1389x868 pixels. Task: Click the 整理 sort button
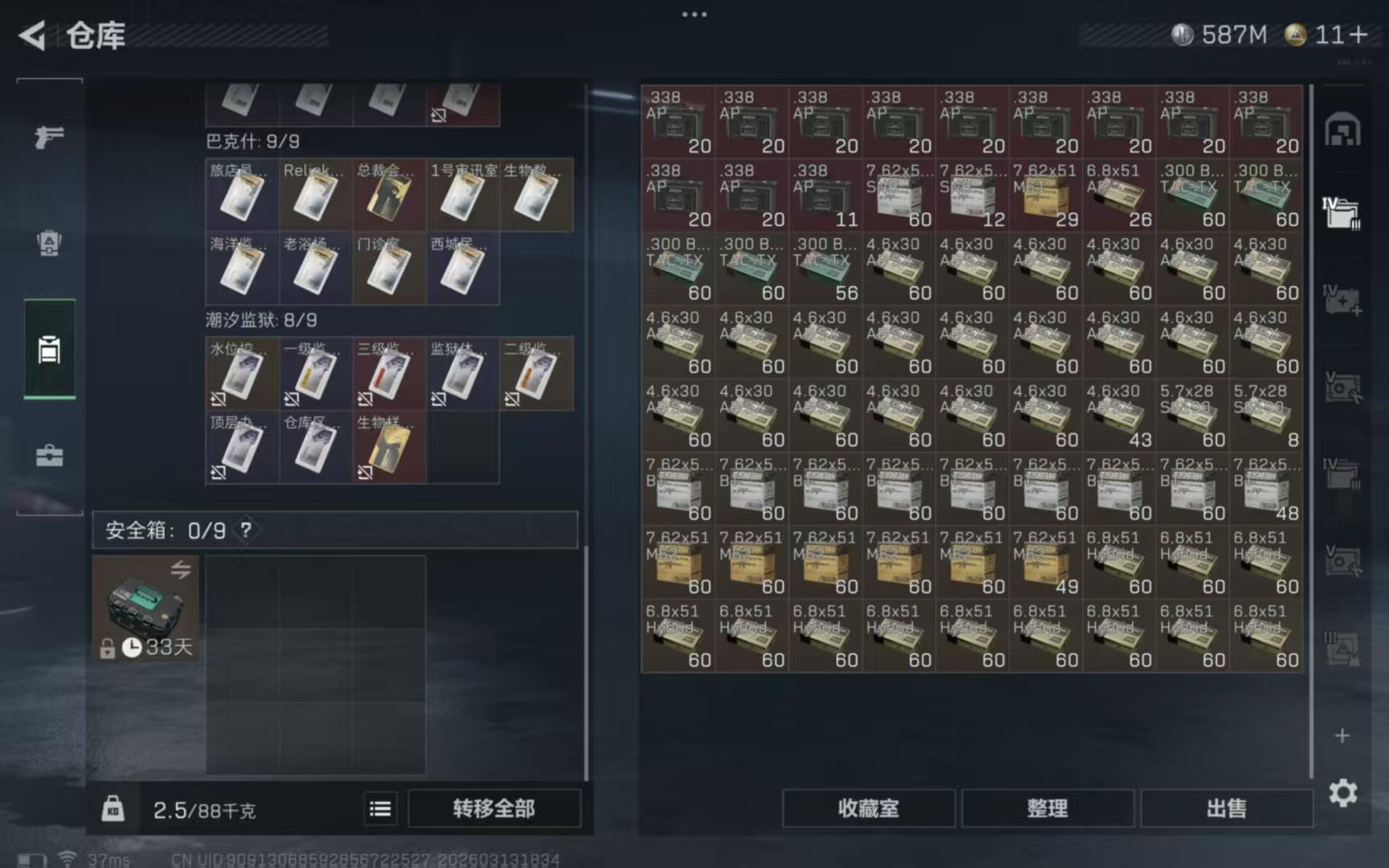[1047, 809]
